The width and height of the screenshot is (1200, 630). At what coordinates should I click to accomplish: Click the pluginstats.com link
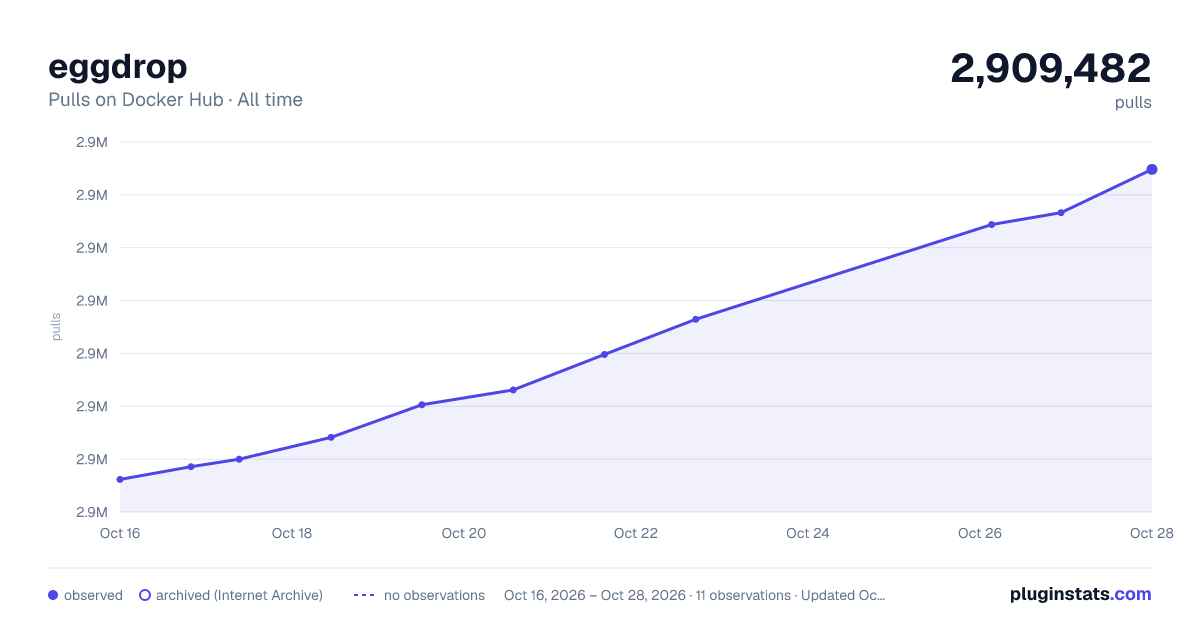click(1080, 594)
